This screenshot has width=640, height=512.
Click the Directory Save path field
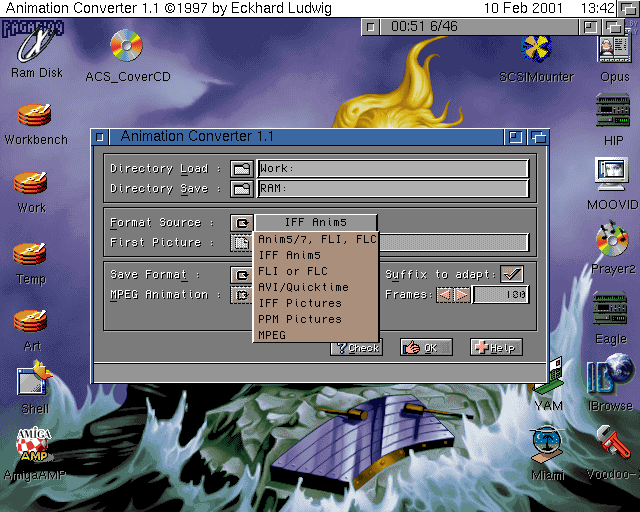[393, 189]
